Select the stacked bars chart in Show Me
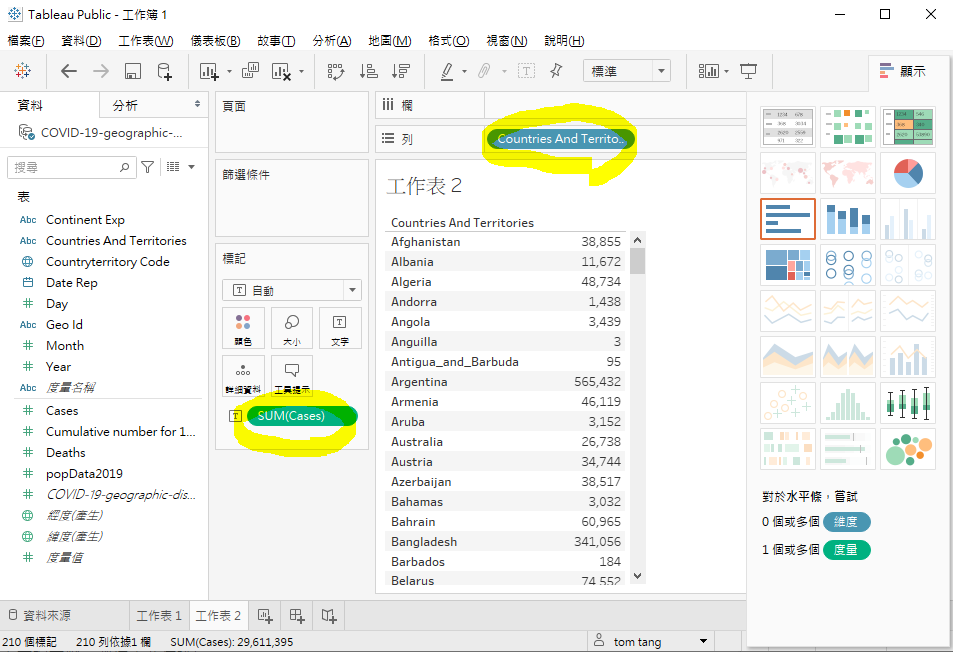 848,219
